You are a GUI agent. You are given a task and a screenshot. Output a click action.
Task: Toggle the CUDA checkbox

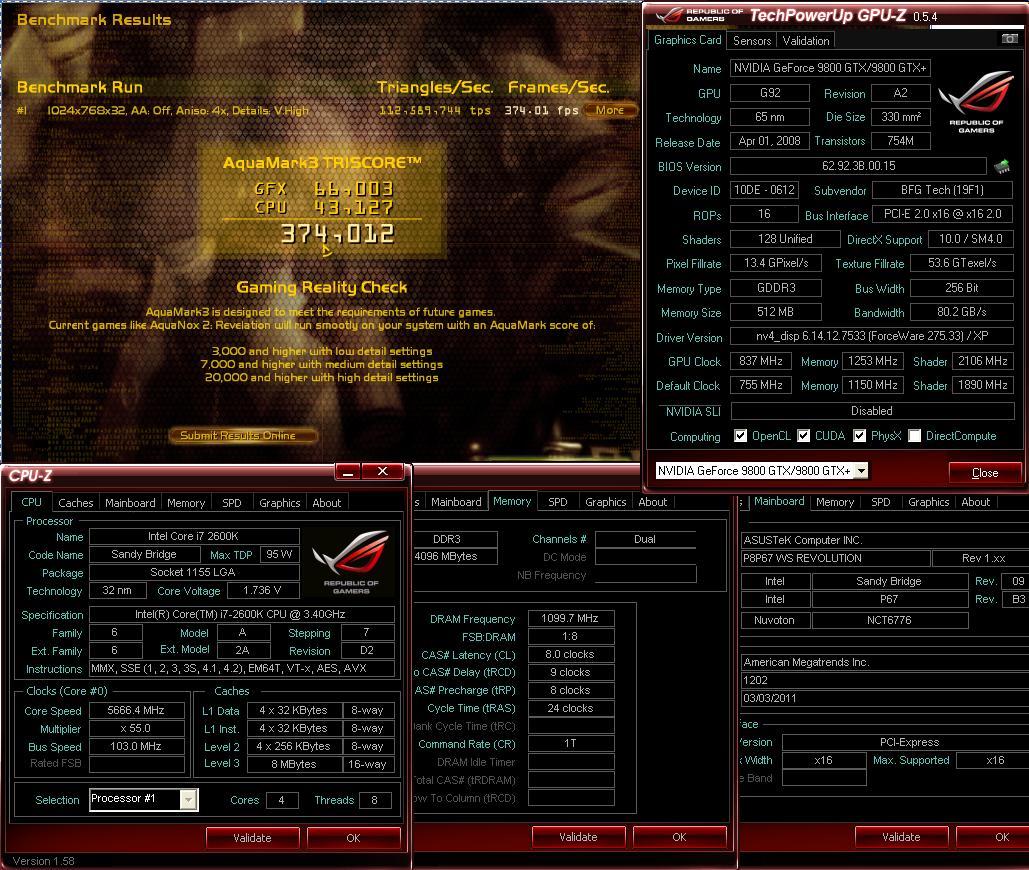click(x=803, y=436)
